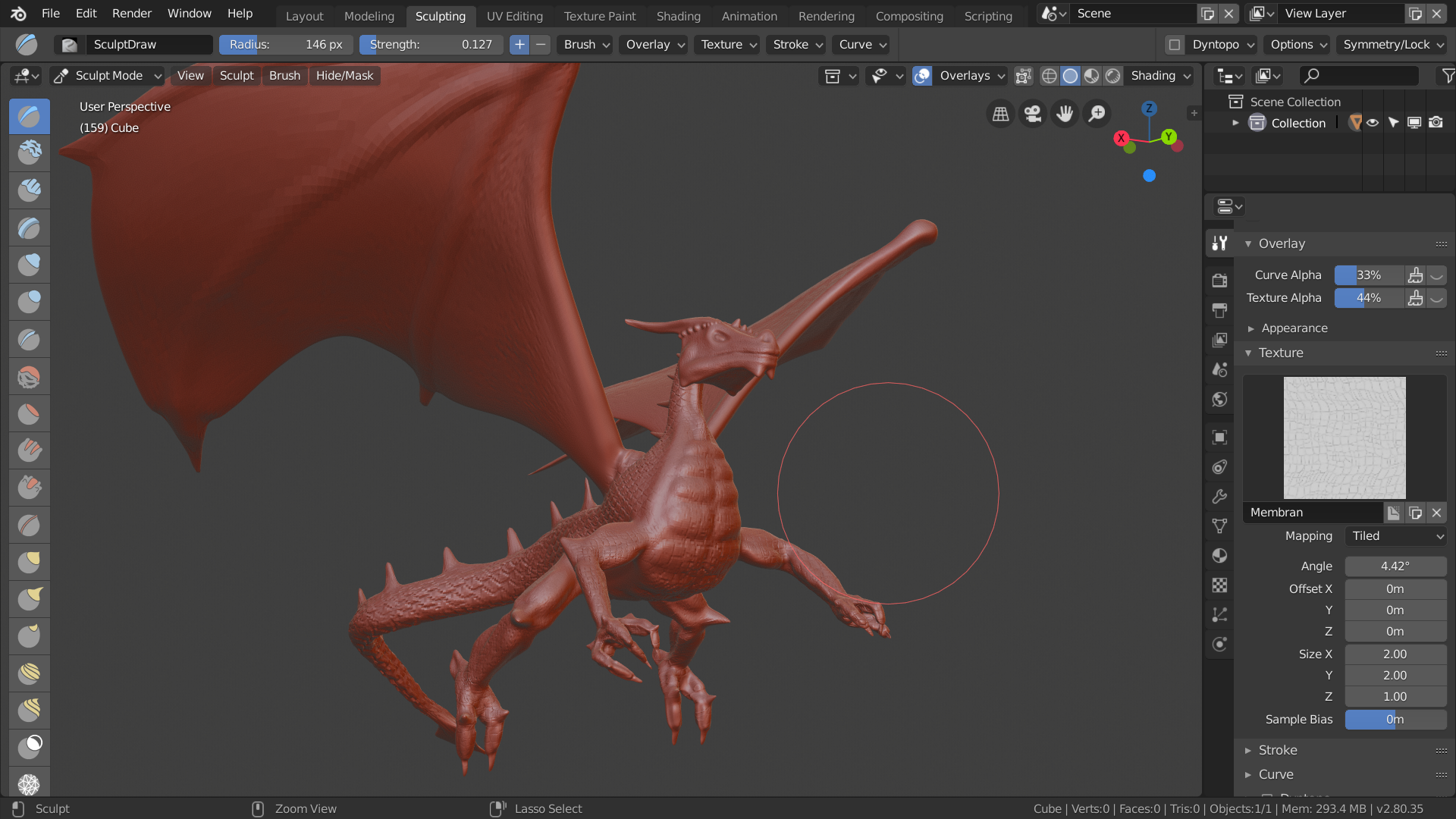Viewport: 1456px width, 819px height.
Task: Toggle X-ray display in viewport header
Action: [1024, 76]
